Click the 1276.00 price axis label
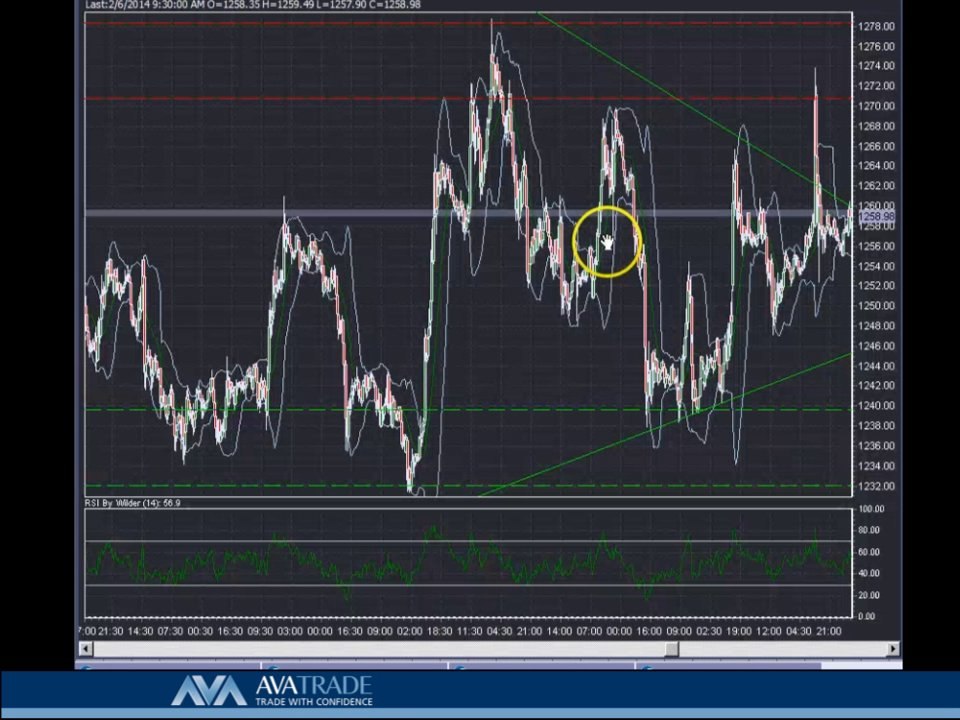 click(877, 47)
